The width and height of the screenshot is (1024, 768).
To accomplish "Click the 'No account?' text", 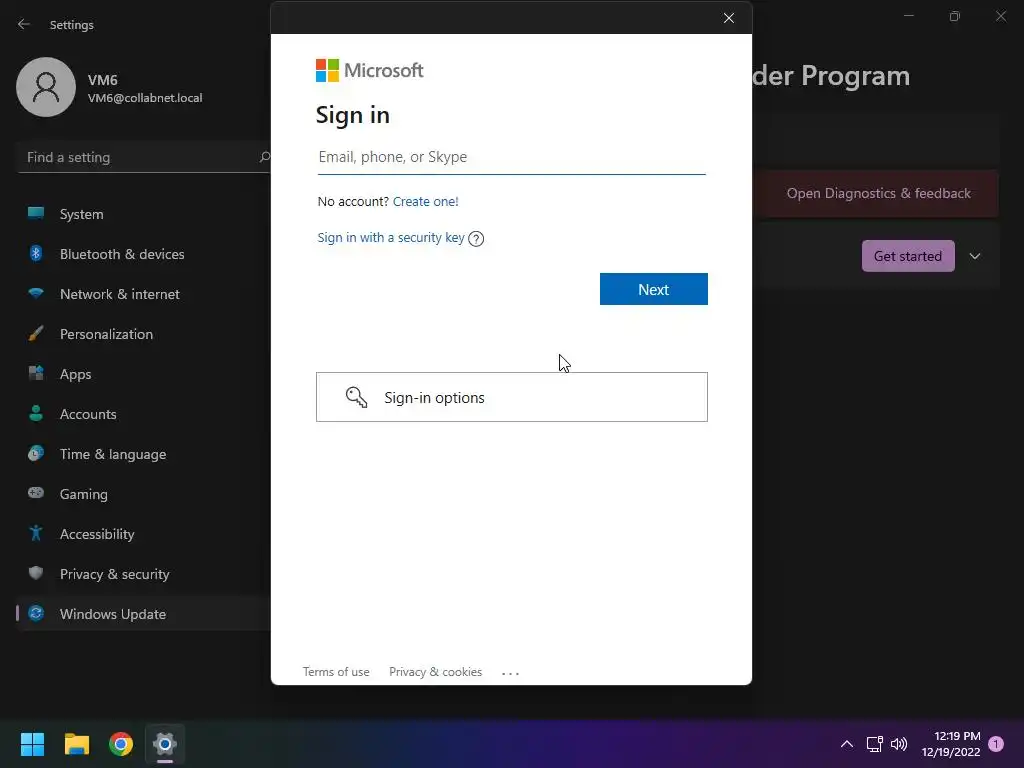I will (353, 201).
